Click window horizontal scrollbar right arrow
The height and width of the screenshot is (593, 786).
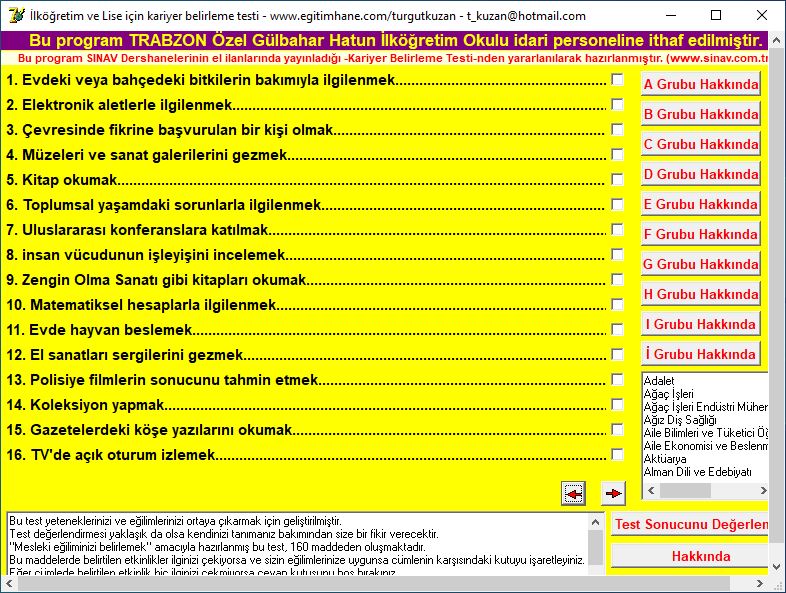760,583
